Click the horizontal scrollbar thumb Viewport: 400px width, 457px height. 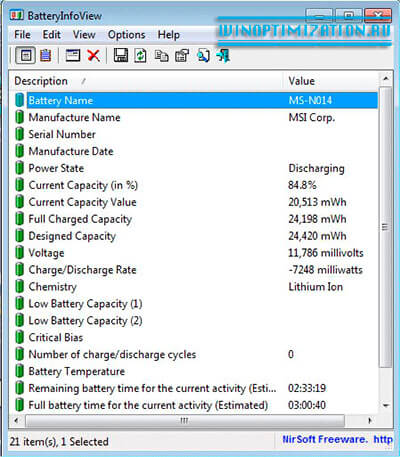(185, 420)
